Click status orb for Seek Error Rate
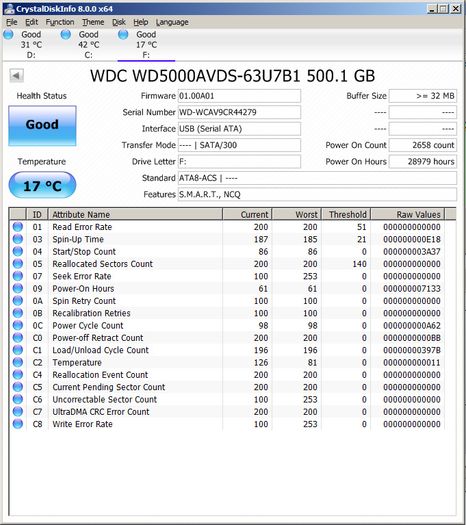 (x=18, y=276)
